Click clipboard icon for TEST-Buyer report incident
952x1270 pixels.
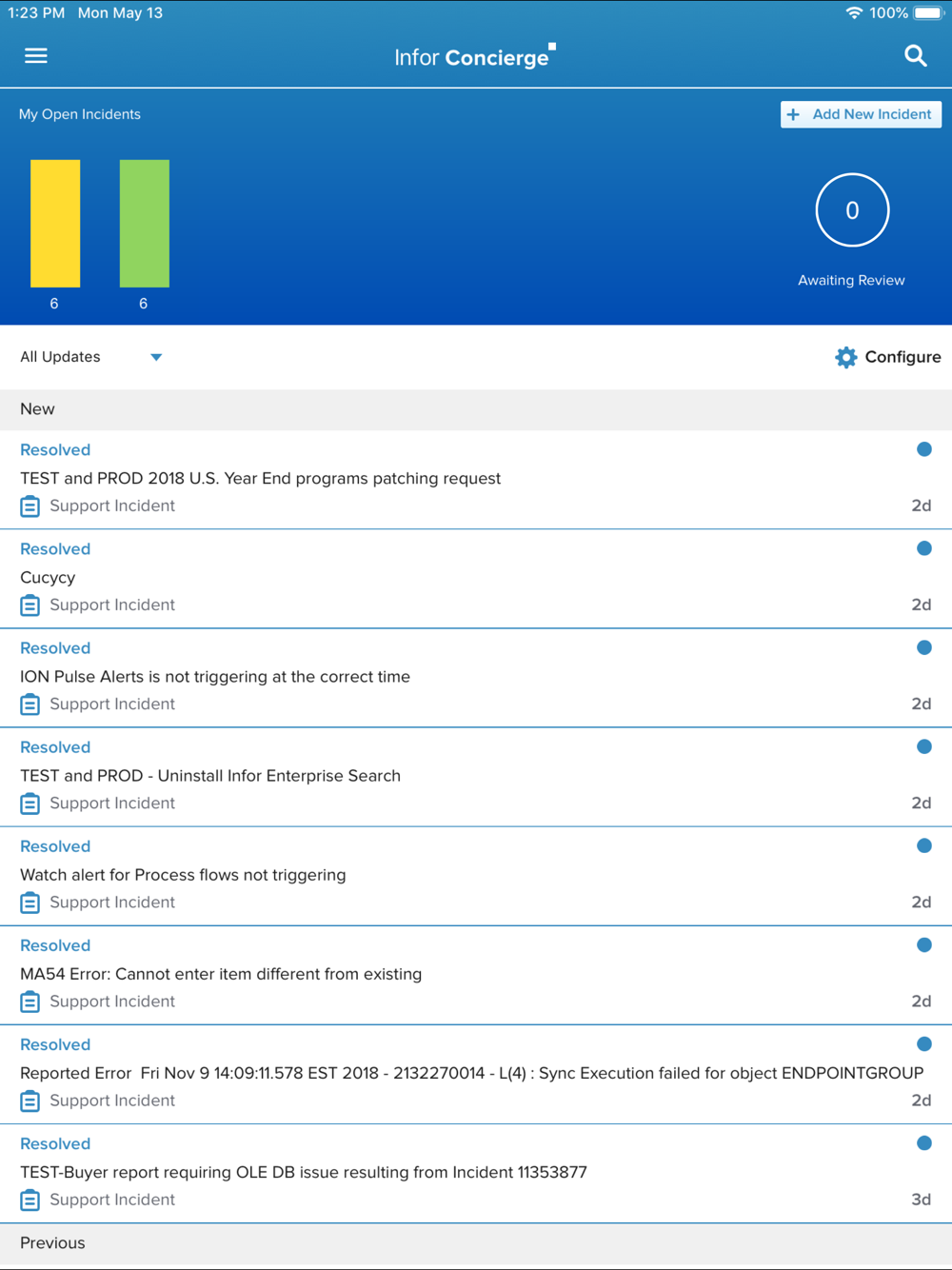pos(30,1199)
